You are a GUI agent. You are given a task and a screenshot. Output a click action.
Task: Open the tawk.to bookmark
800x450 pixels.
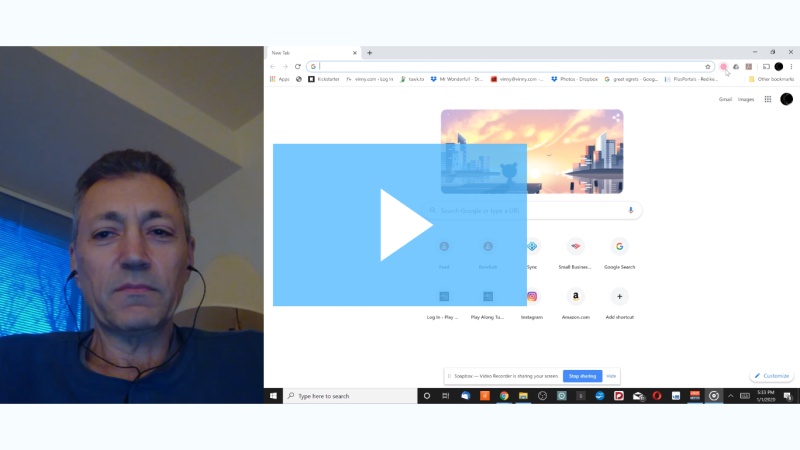pos(412,79)
